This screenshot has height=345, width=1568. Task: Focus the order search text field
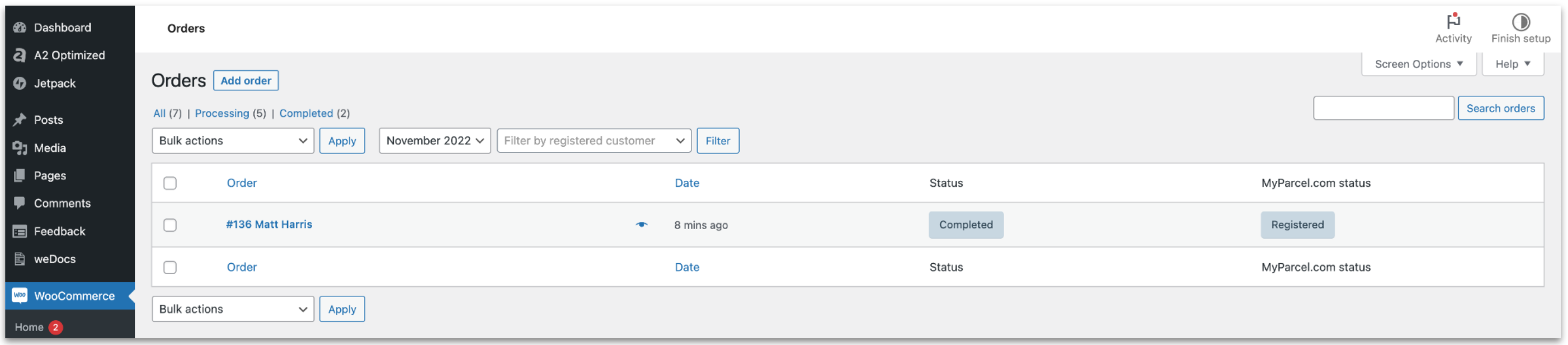click(x=1382, y=109)
